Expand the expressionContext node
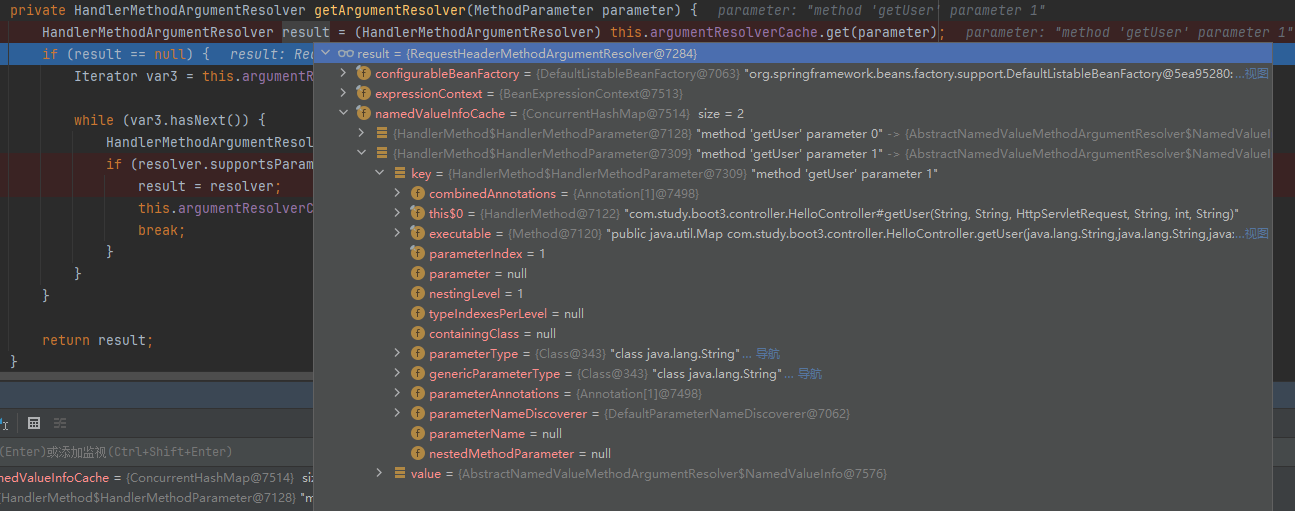 [344, 93]
